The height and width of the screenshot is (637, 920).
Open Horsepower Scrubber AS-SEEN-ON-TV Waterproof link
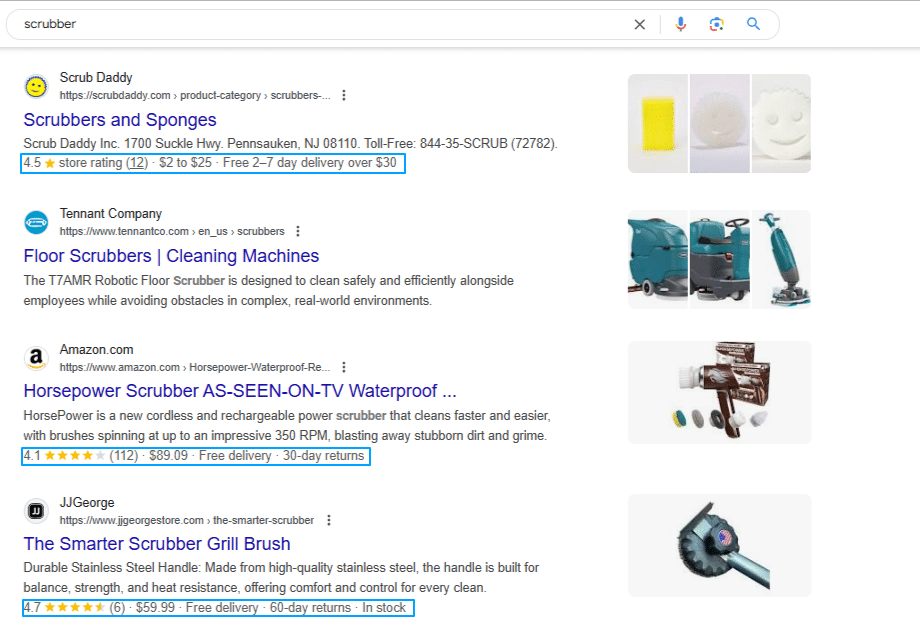239,391
